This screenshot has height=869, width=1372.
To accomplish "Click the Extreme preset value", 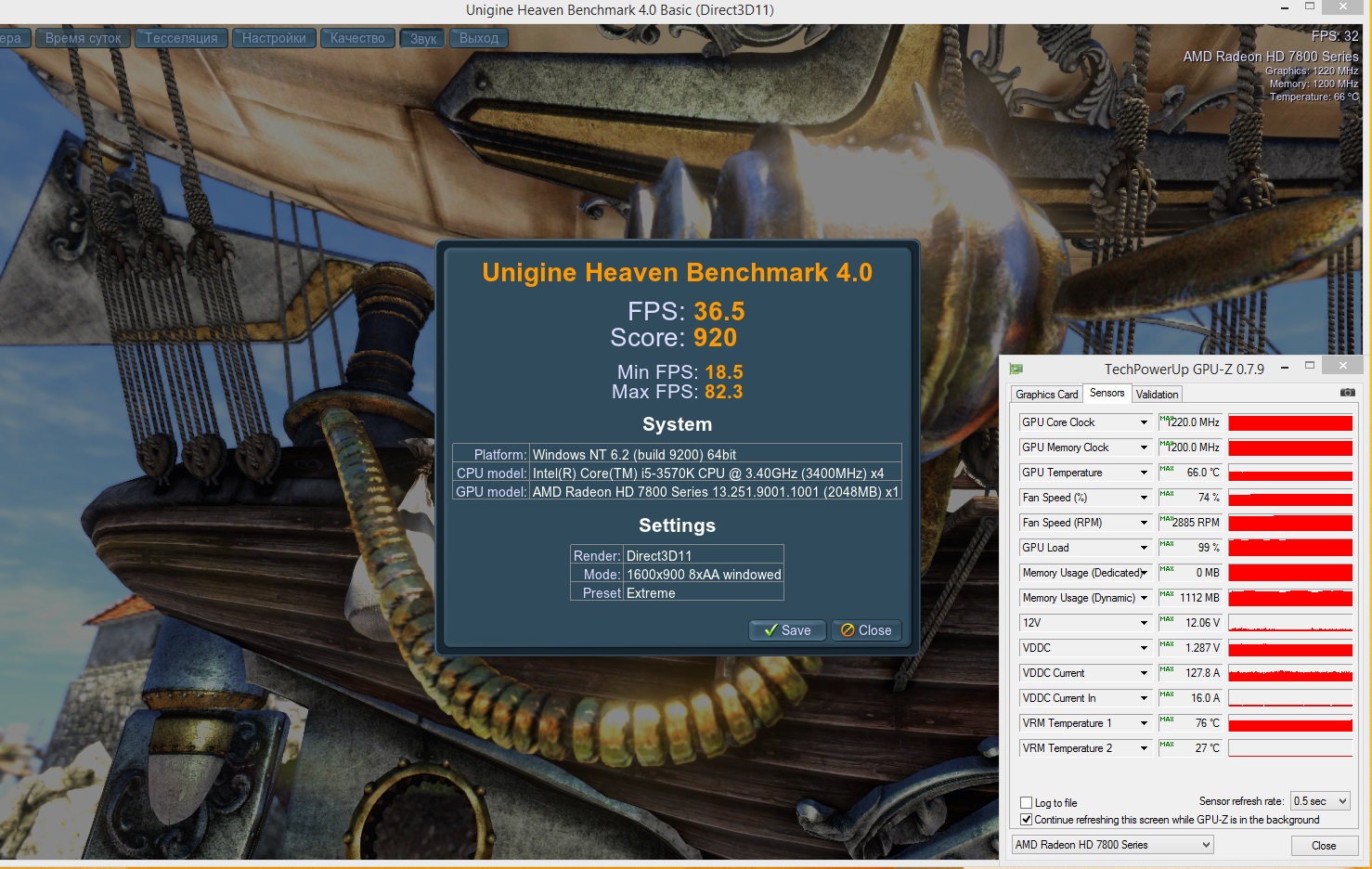I will (651, 593).
